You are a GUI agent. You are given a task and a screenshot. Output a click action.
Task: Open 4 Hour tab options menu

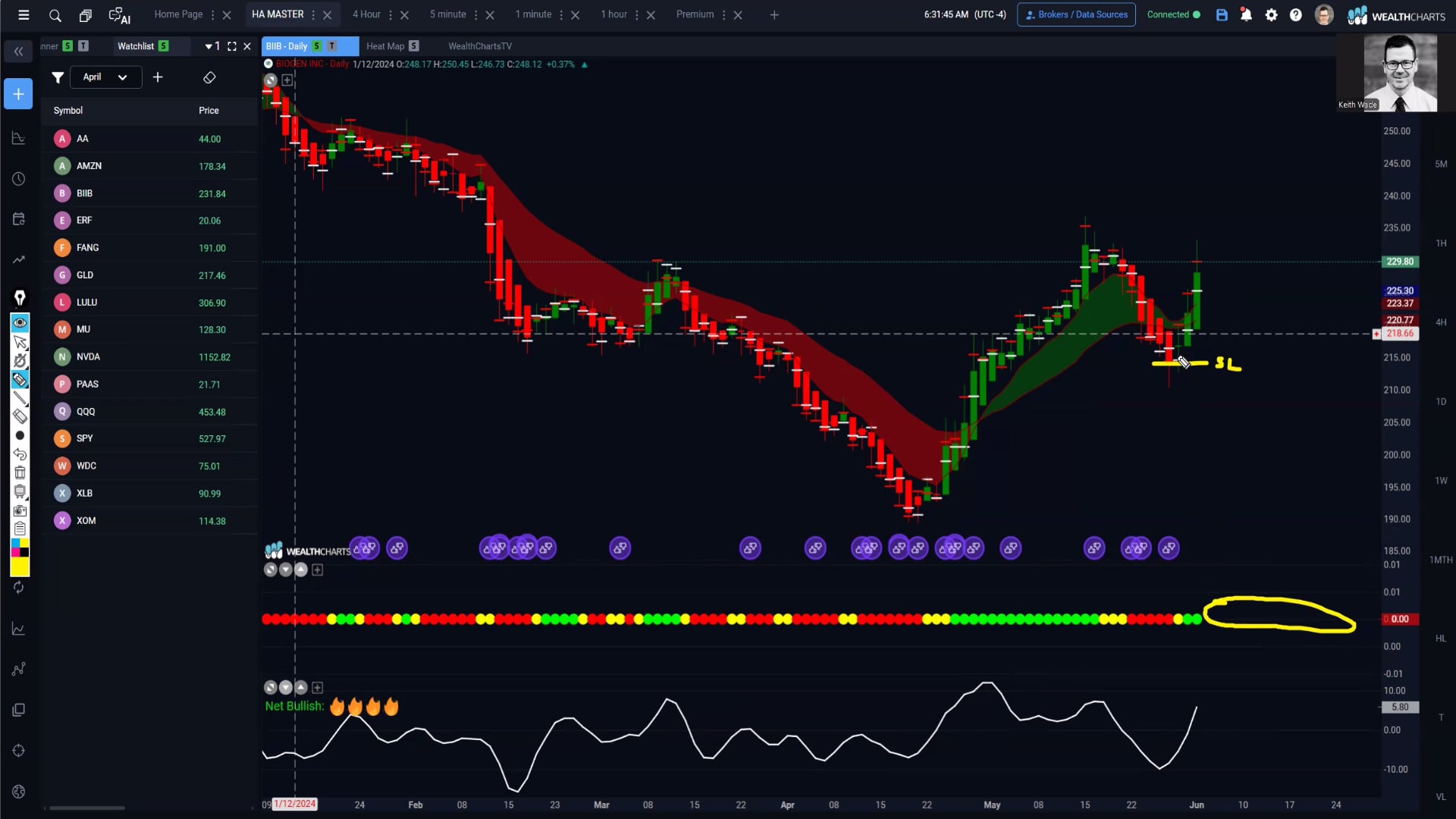(391, 14)
